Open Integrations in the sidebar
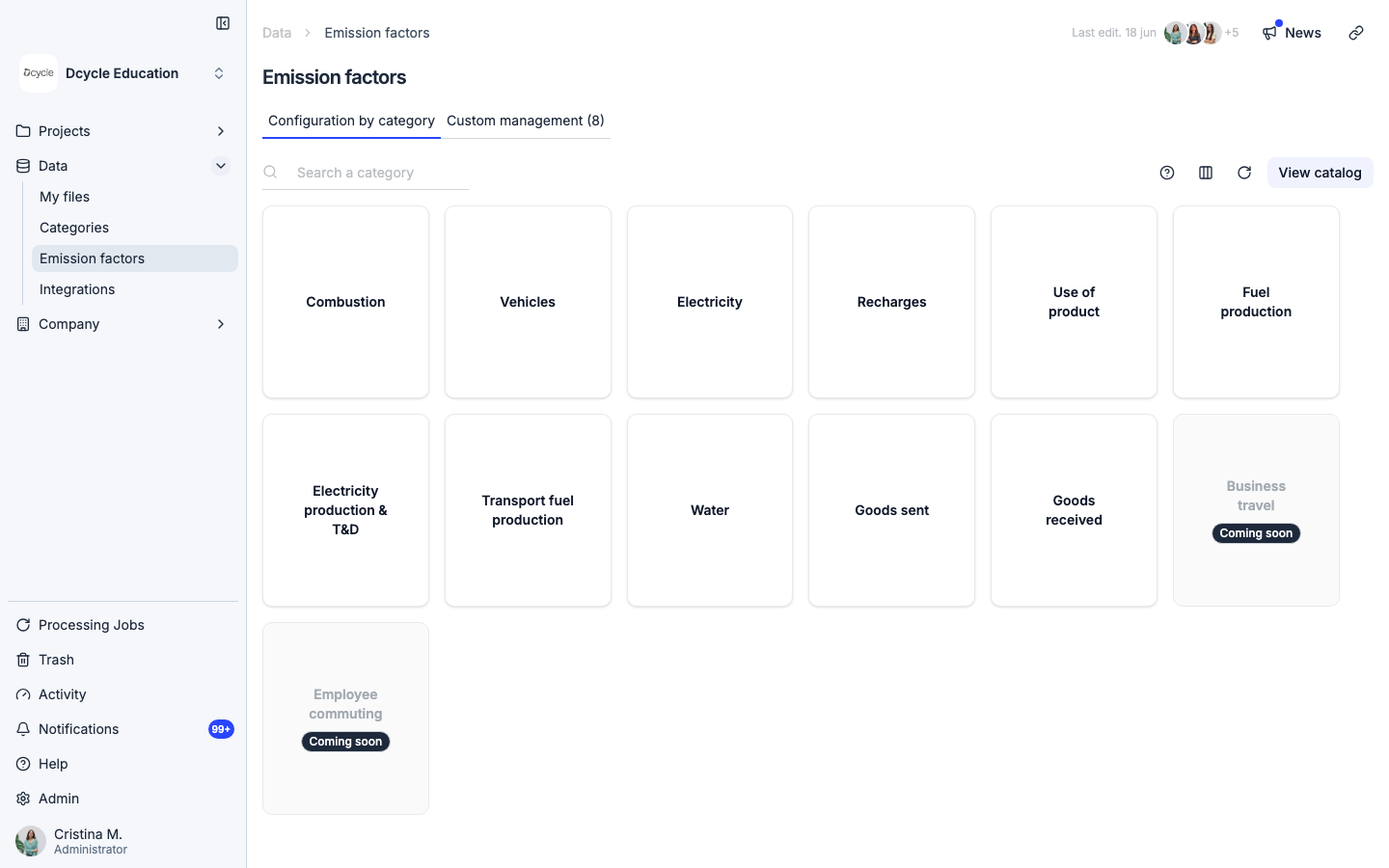Screen dimensions: 1389x868 coord(135,289)
